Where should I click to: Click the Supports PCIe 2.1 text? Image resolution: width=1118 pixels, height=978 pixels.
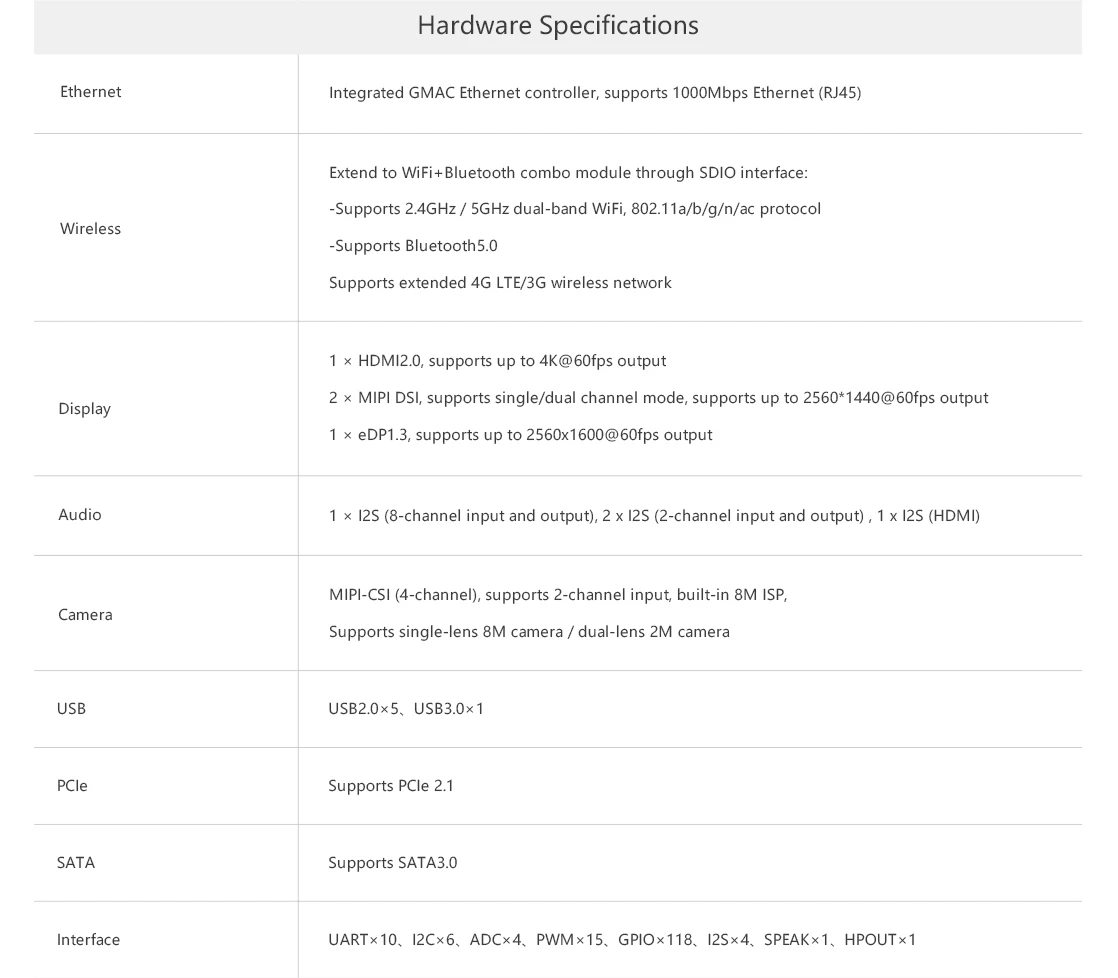[x=391, y=786]
